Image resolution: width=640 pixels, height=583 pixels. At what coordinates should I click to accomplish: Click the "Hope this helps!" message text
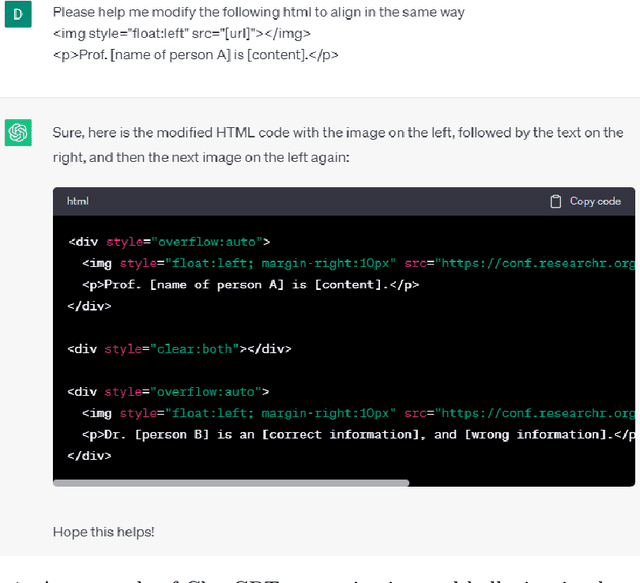pyautogui.click(x=103, y=531)
